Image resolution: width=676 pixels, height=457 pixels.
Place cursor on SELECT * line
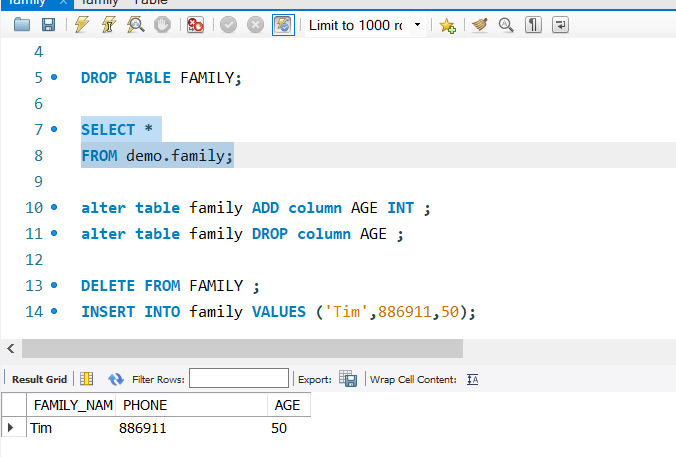(117, 129)
